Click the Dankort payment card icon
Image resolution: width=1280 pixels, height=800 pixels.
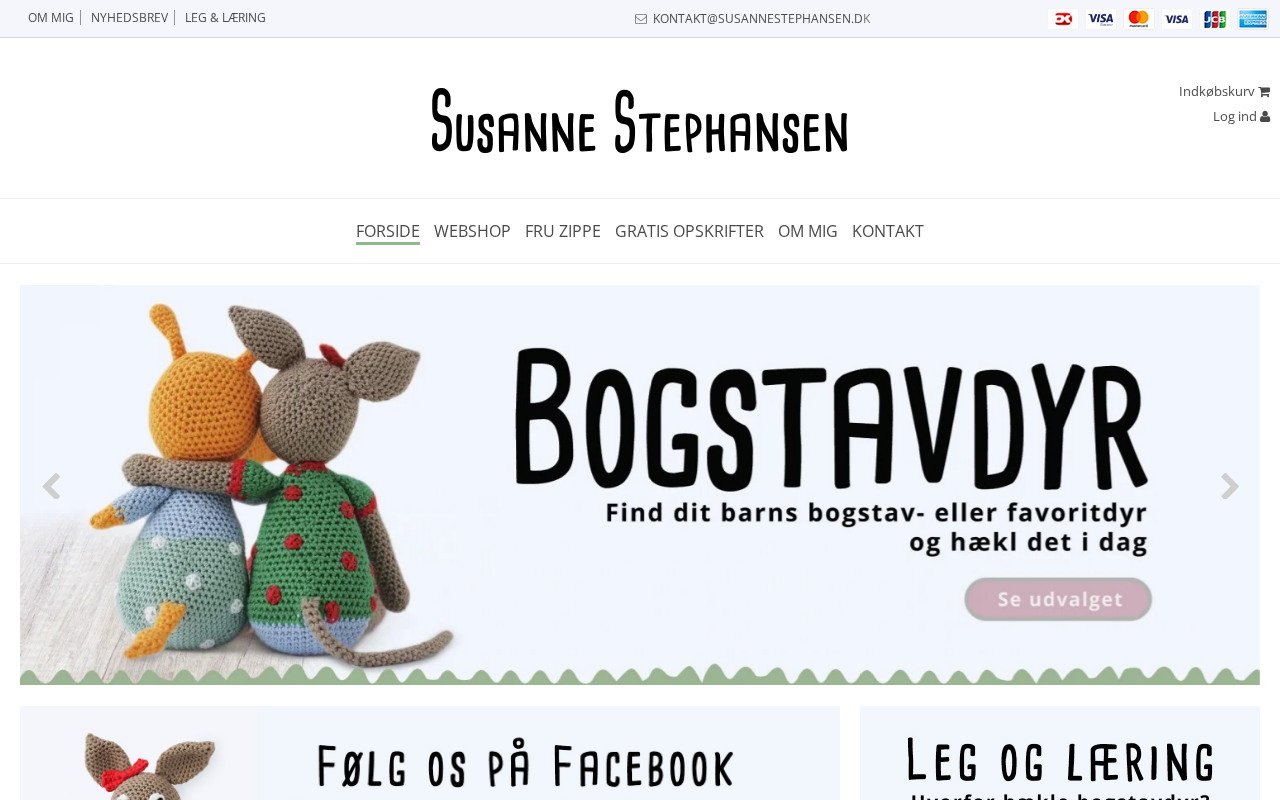pos(1063,19)
